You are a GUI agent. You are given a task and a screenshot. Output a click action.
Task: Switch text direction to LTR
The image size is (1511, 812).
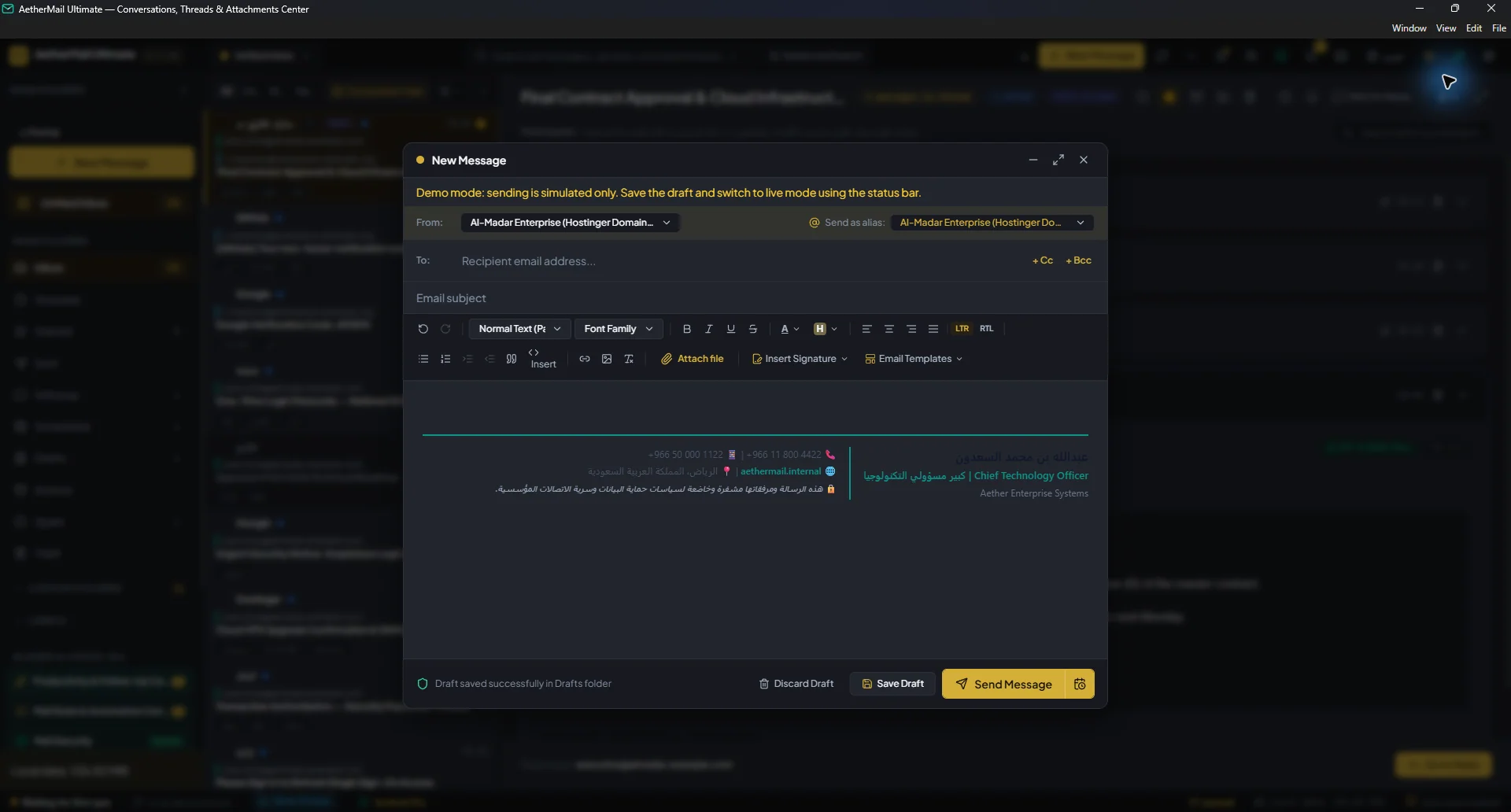point(962,329)
